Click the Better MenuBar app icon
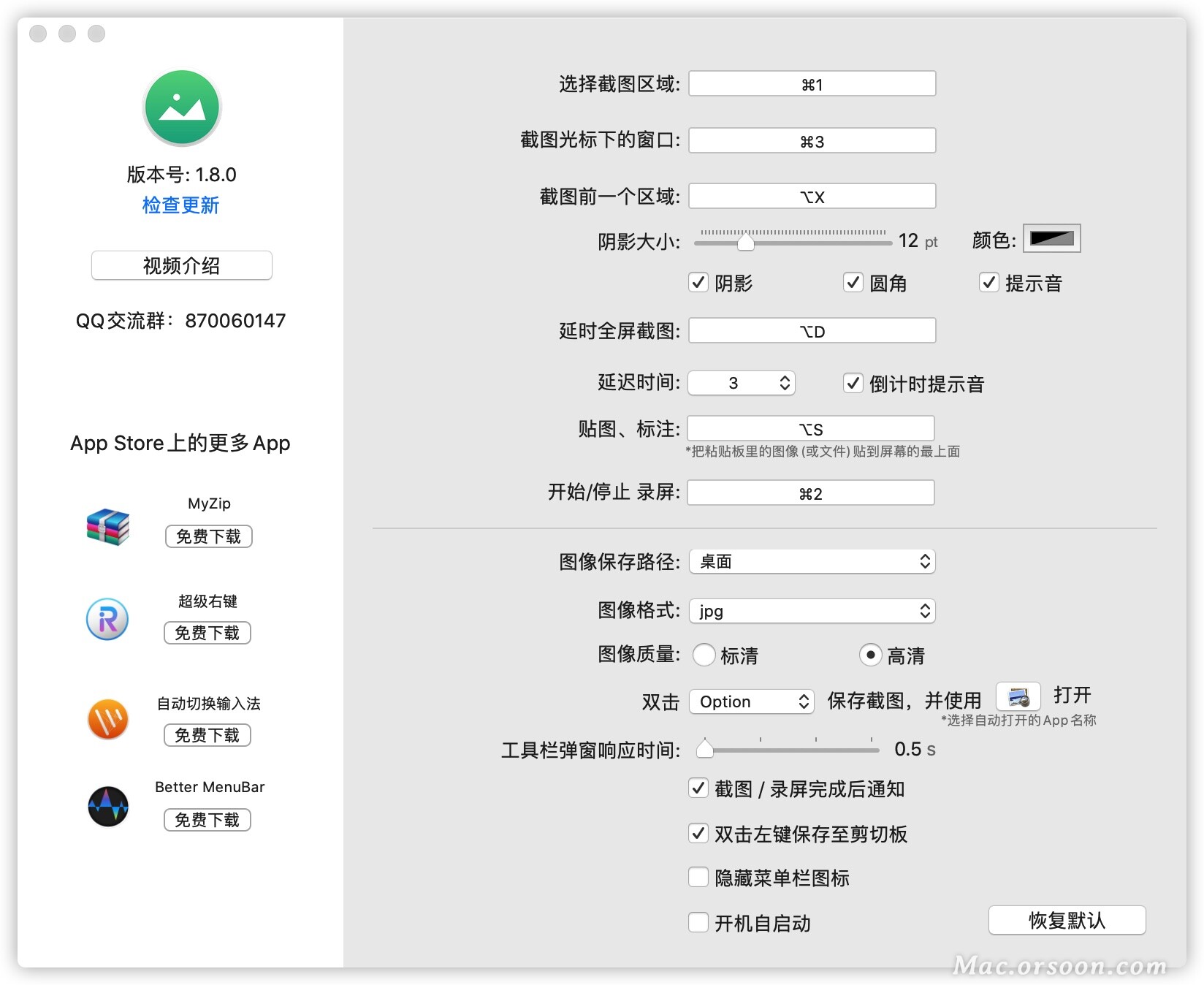Screen dimensions: 1204x985 (107, 806)
